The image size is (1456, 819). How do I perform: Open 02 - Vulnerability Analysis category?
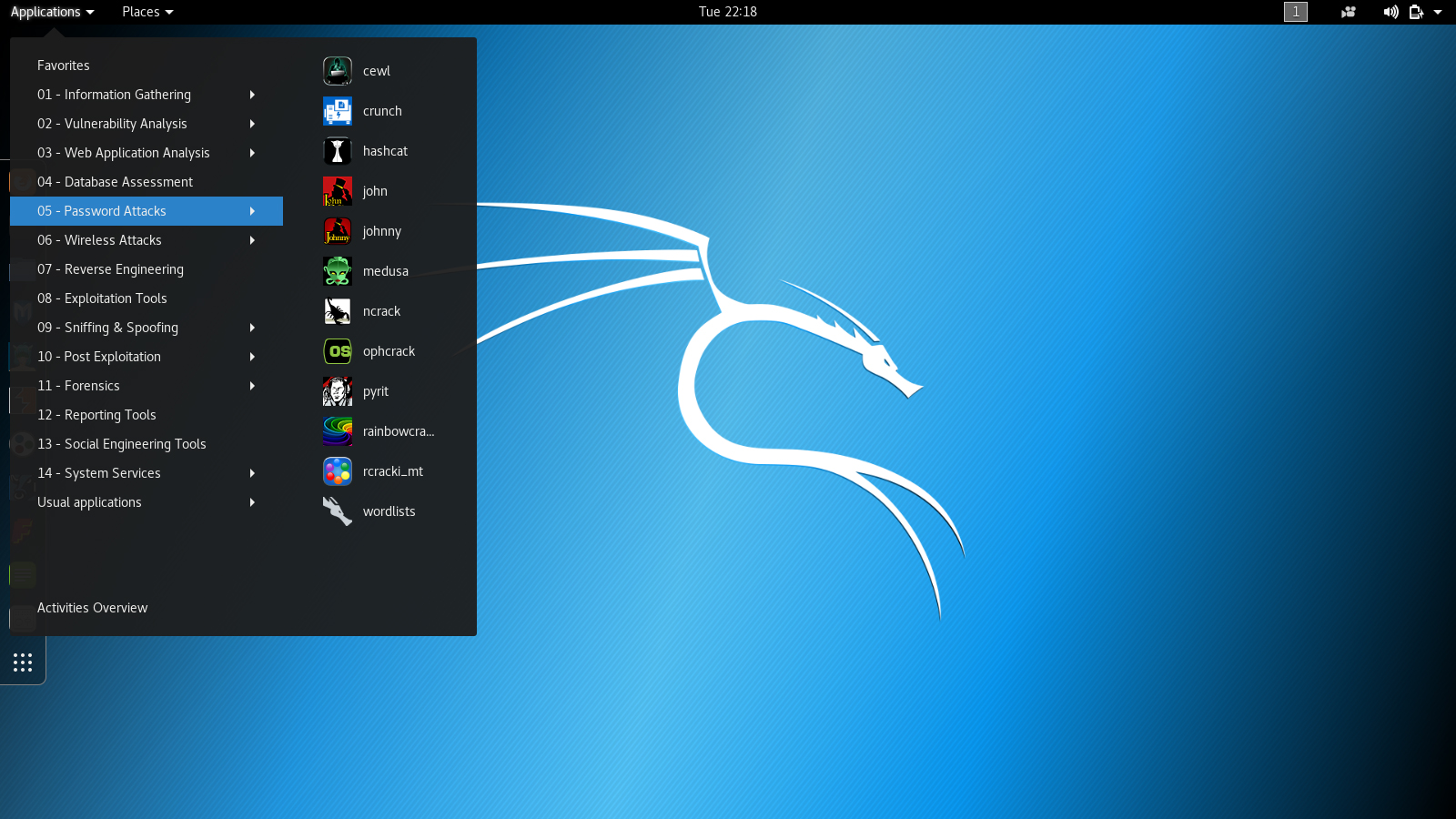tap(147, 124)
